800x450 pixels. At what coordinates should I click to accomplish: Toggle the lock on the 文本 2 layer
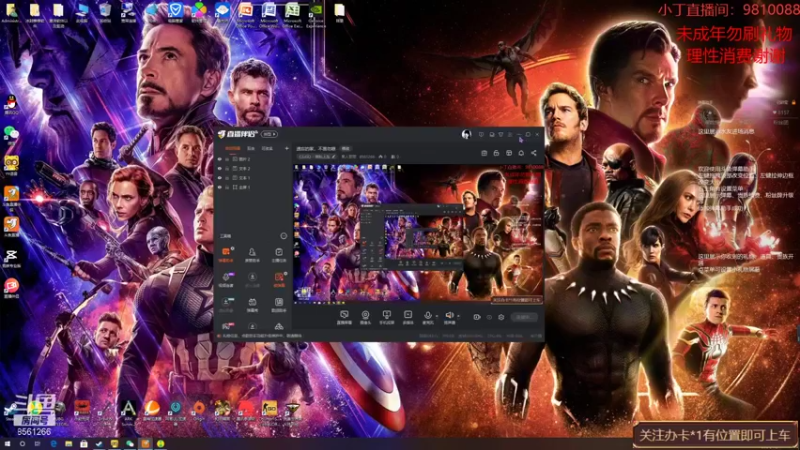pyautogui.click(x=227, y=168)
